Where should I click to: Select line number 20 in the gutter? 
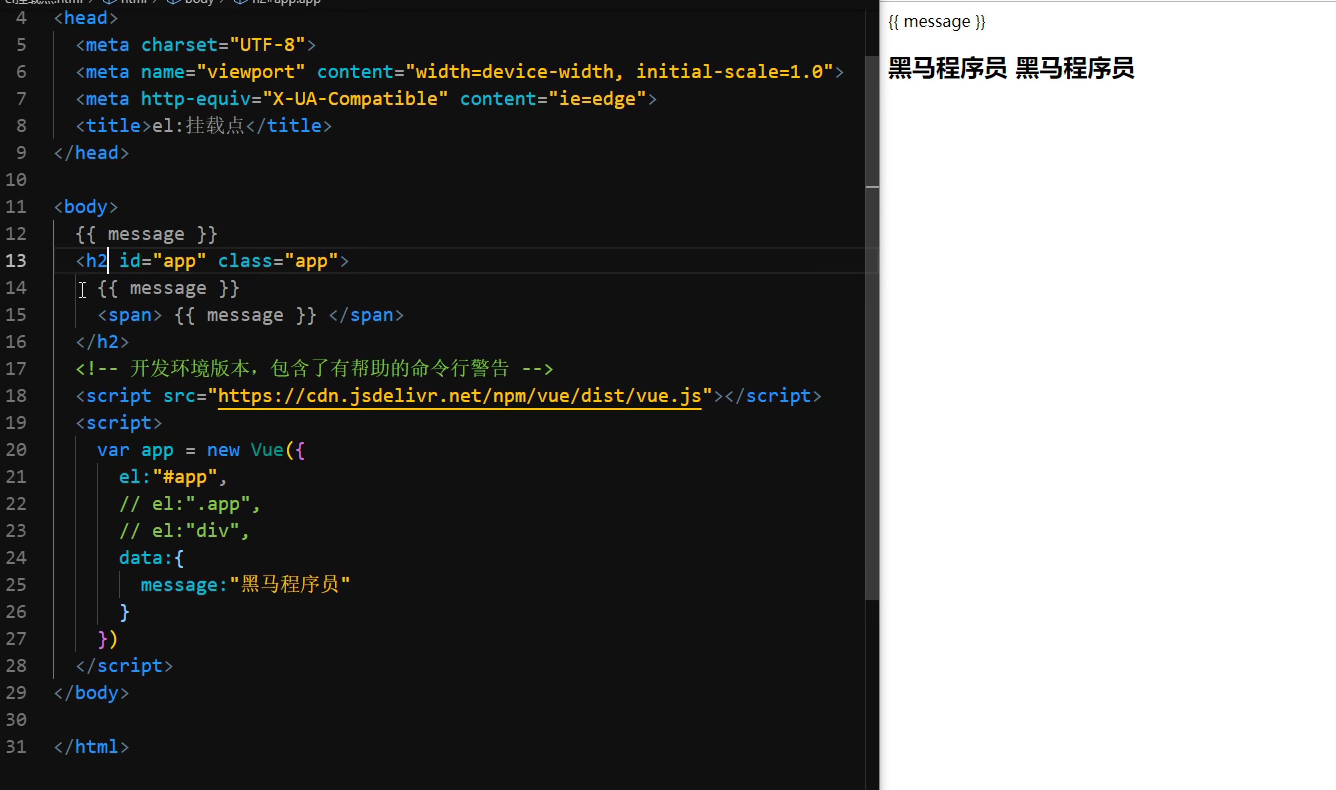pyautogui.click(x=16, y=450)
